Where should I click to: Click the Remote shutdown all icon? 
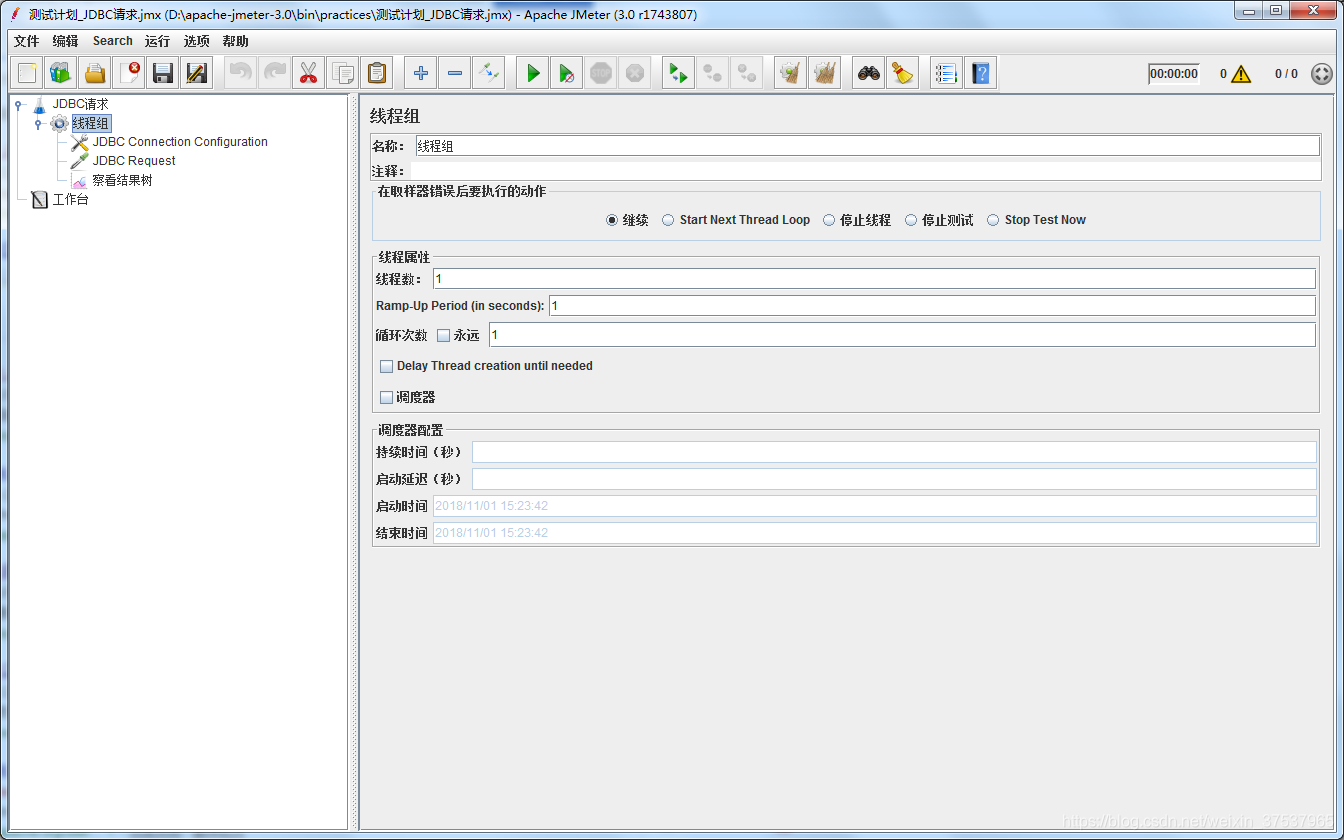[747, 73]
